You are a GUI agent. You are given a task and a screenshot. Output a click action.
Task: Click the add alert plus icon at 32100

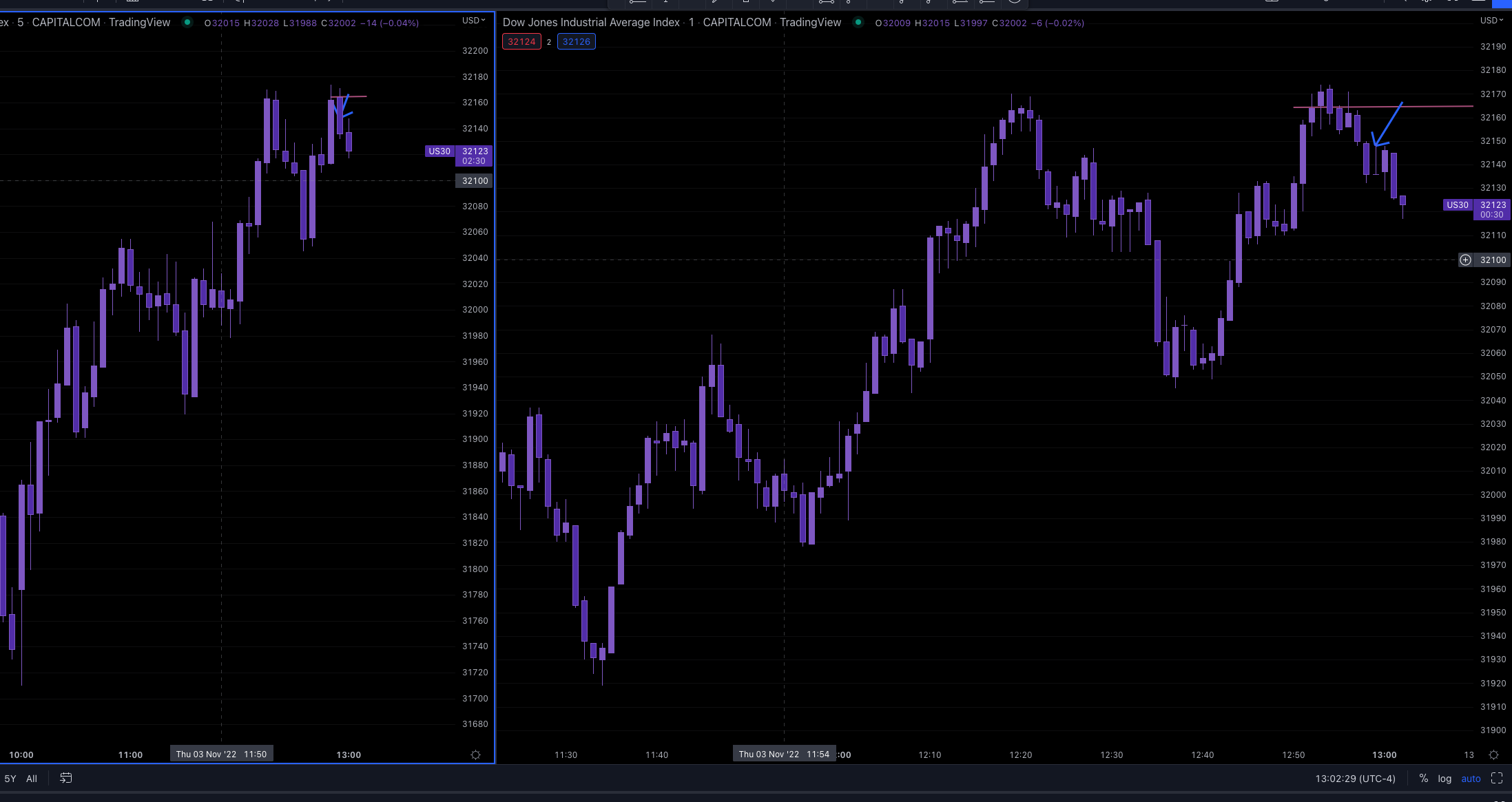coord(1465,260)
